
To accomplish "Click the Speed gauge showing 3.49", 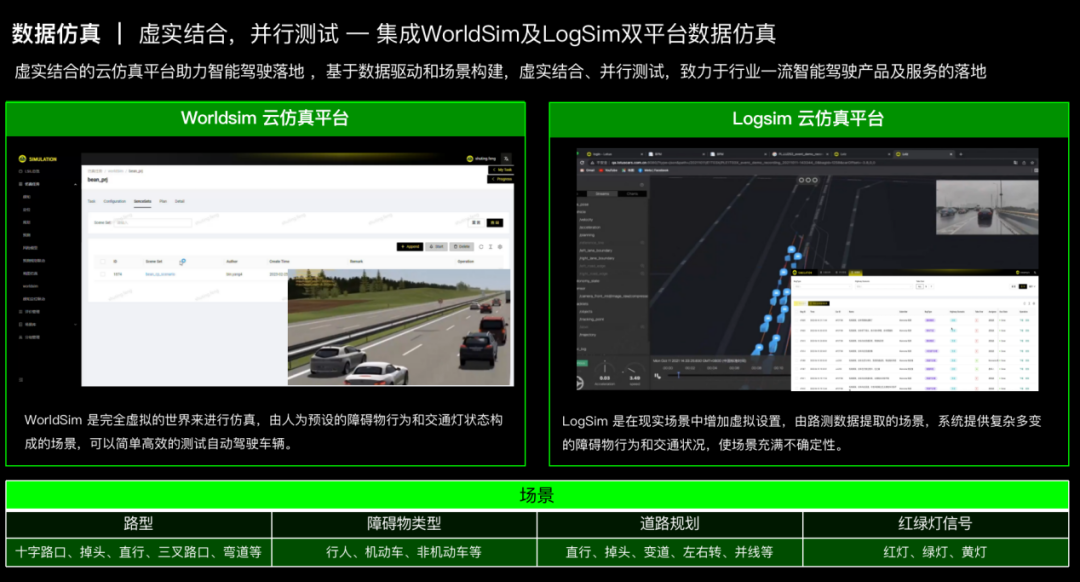I will pyautogui.click(x=634, y=373).
